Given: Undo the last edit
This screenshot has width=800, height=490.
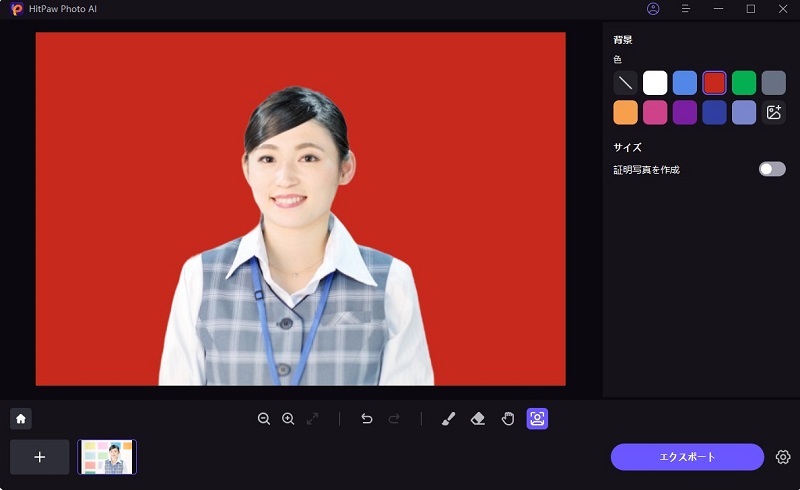Looking at the screenshot, I should pos(367,419).
